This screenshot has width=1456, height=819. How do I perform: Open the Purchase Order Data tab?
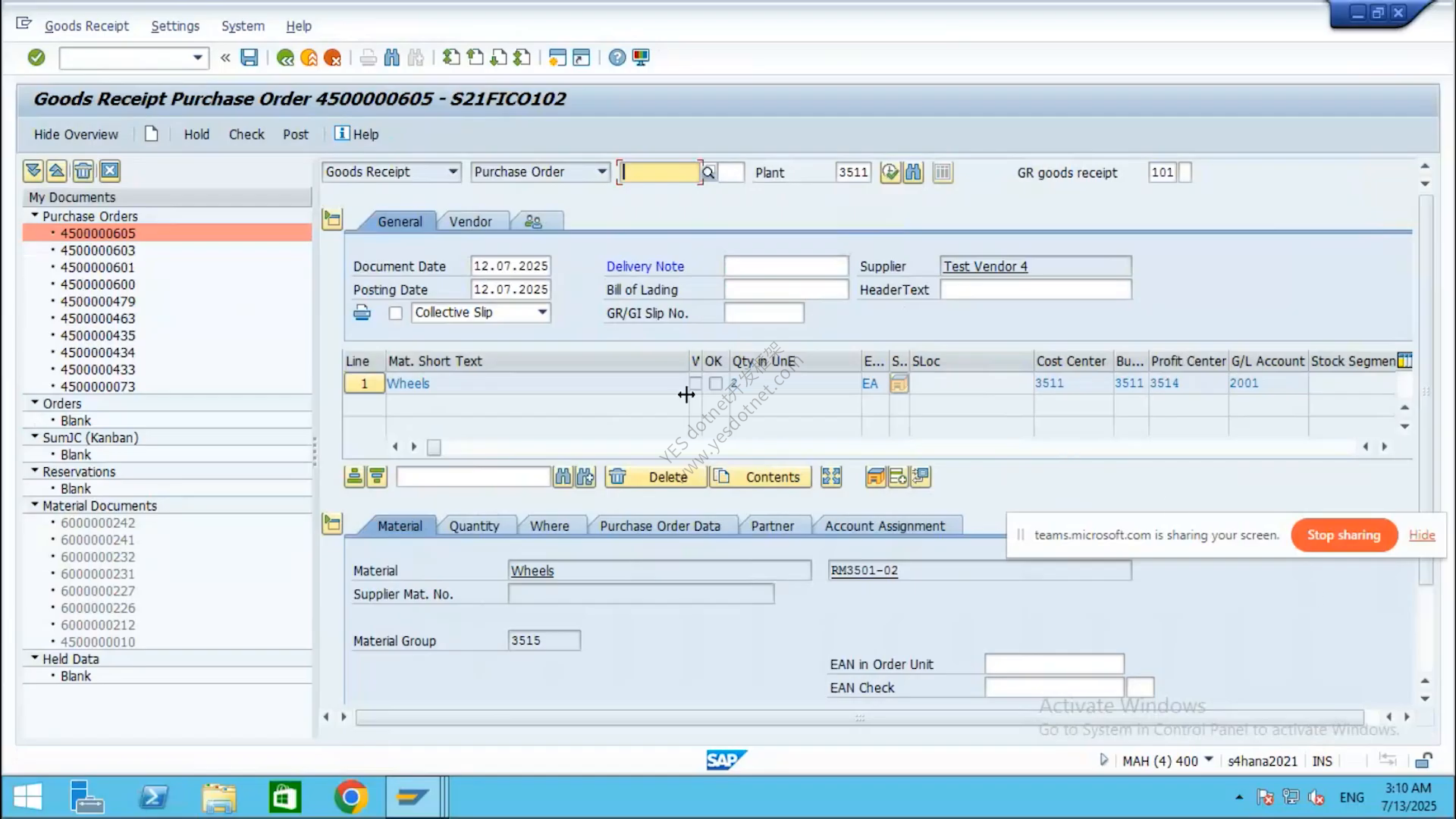tap(660, 526)
